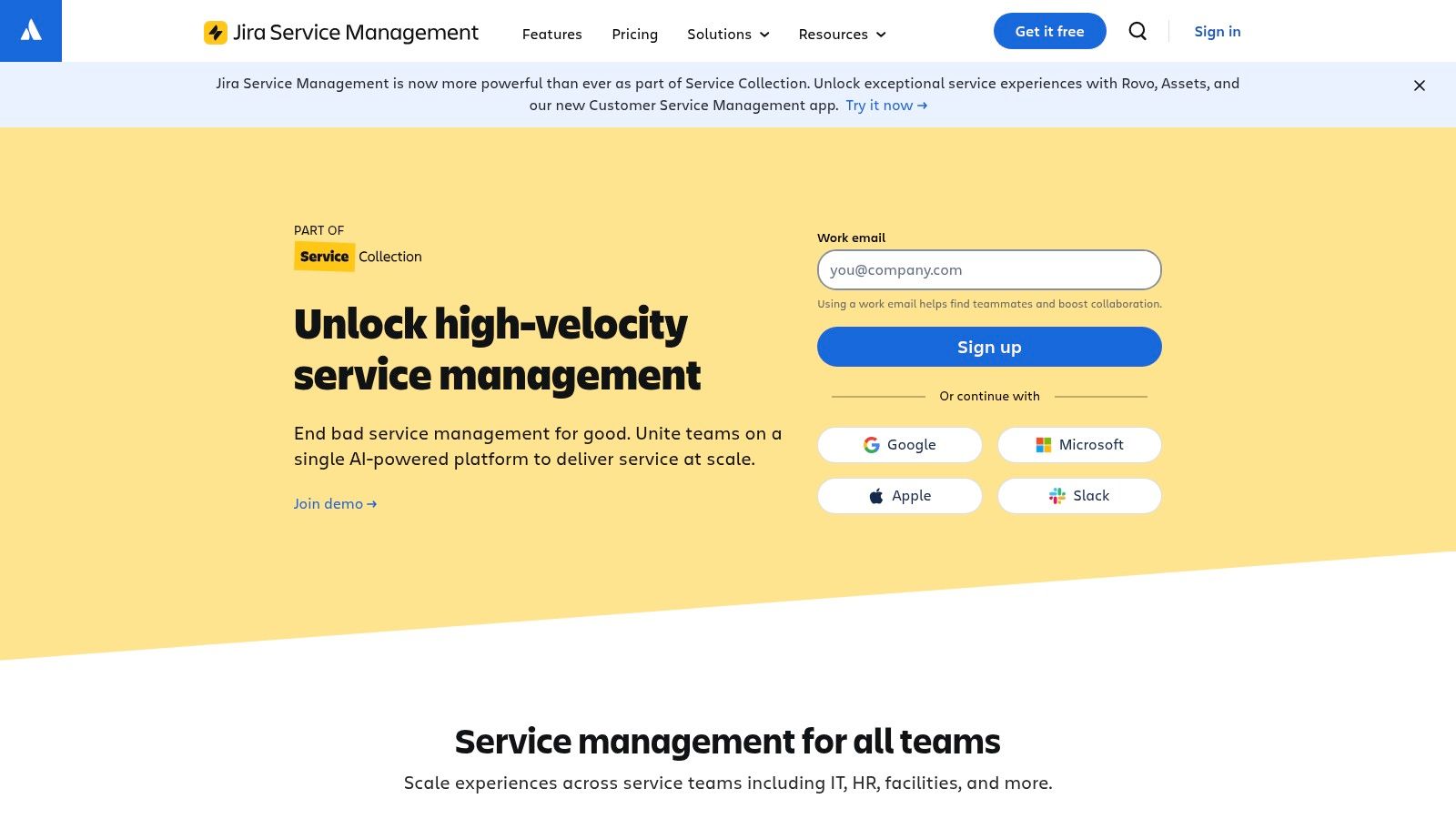The width and height of the screenshot is (1456, 819).
Task: Click the Jira Service Management lightning bolt logo
Action: pos(216,32)
